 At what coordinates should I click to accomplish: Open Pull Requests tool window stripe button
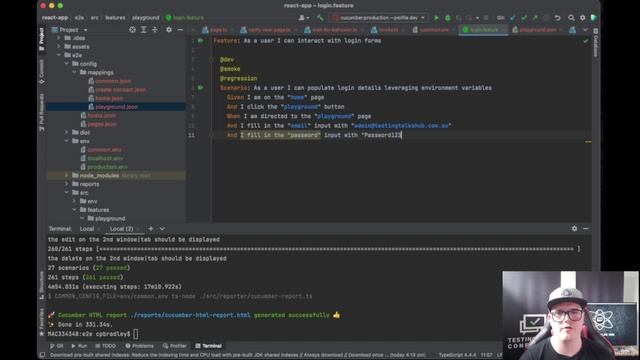[x=42, y=112]
